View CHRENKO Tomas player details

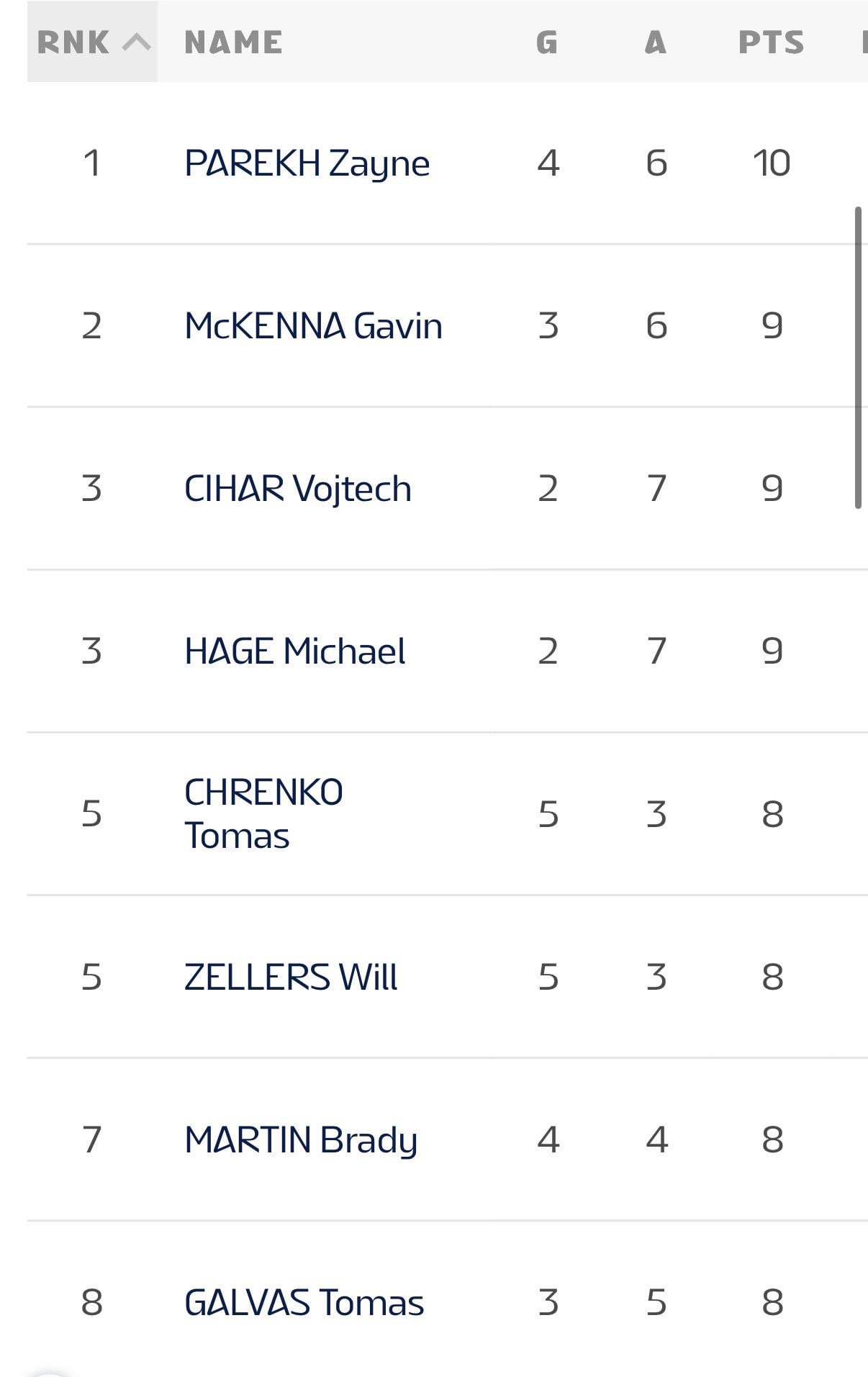(263, 814)
